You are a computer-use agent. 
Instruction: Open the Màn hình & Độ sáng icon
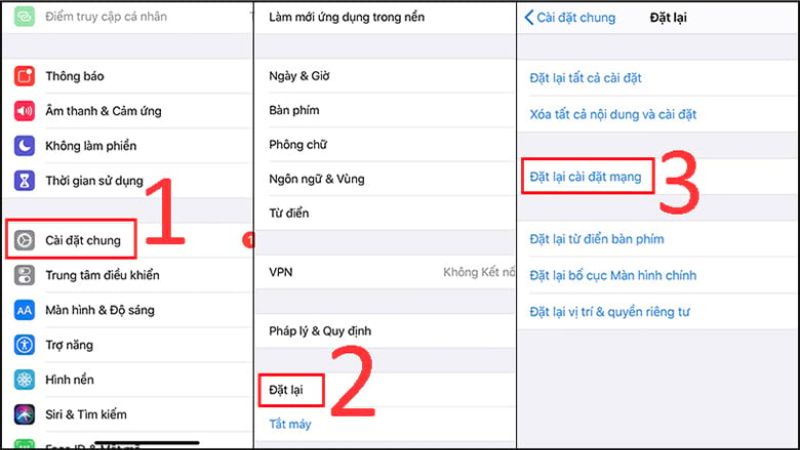pyautogui.click(x=24, y=310)
